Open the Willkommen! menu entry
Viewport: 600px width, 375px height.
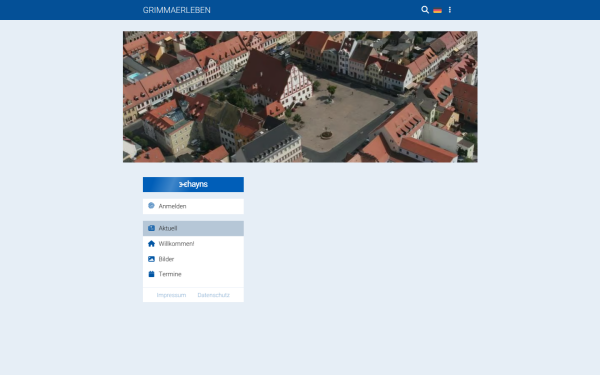click(x=193, y=244)
